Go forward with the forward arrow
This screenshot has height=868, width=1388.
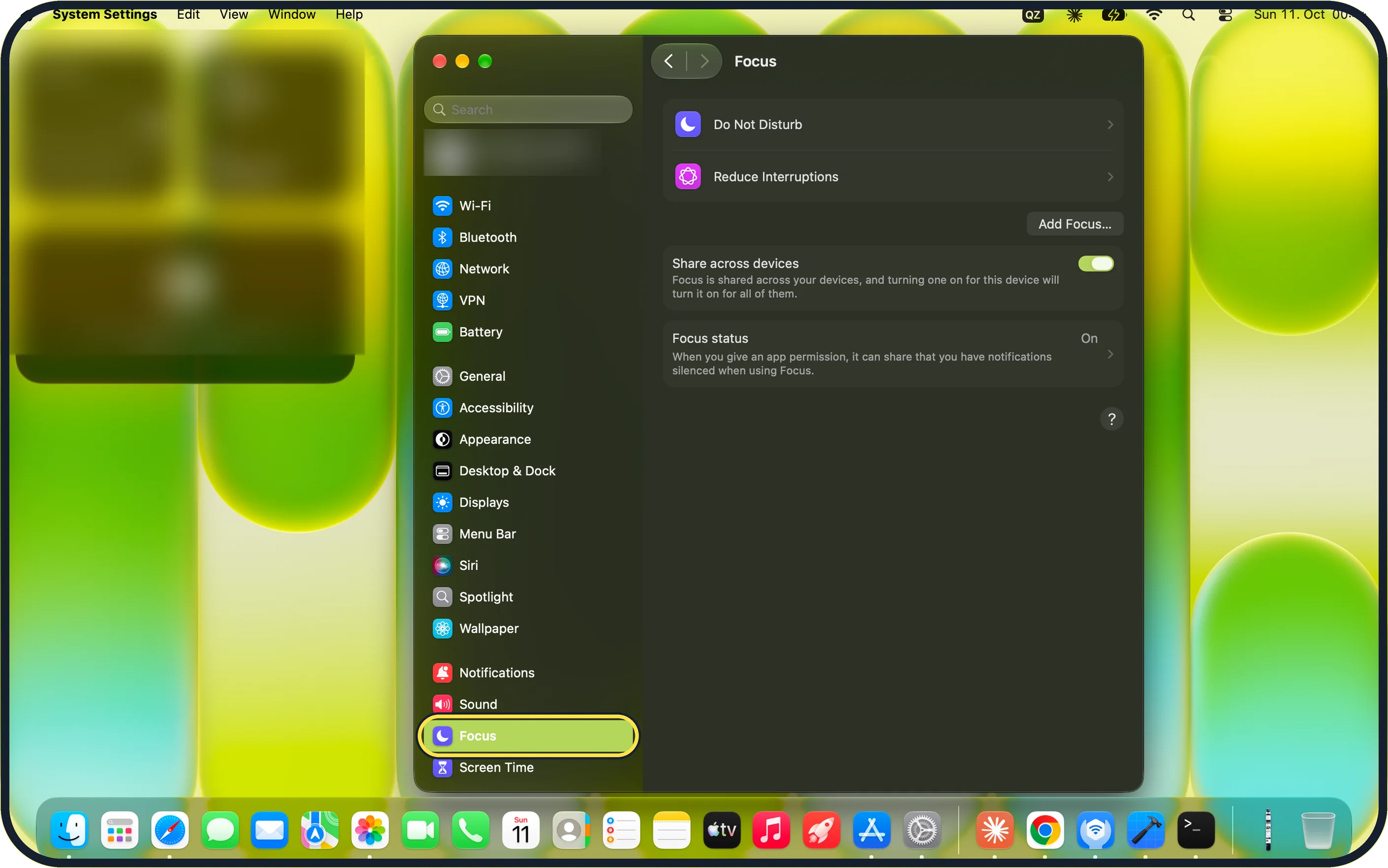click(x=705, y=62)
